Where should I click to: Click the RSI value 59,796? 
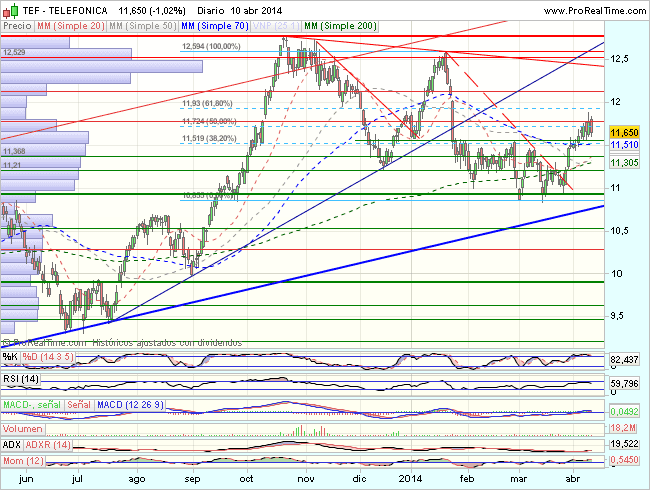[x=624, y=384]
